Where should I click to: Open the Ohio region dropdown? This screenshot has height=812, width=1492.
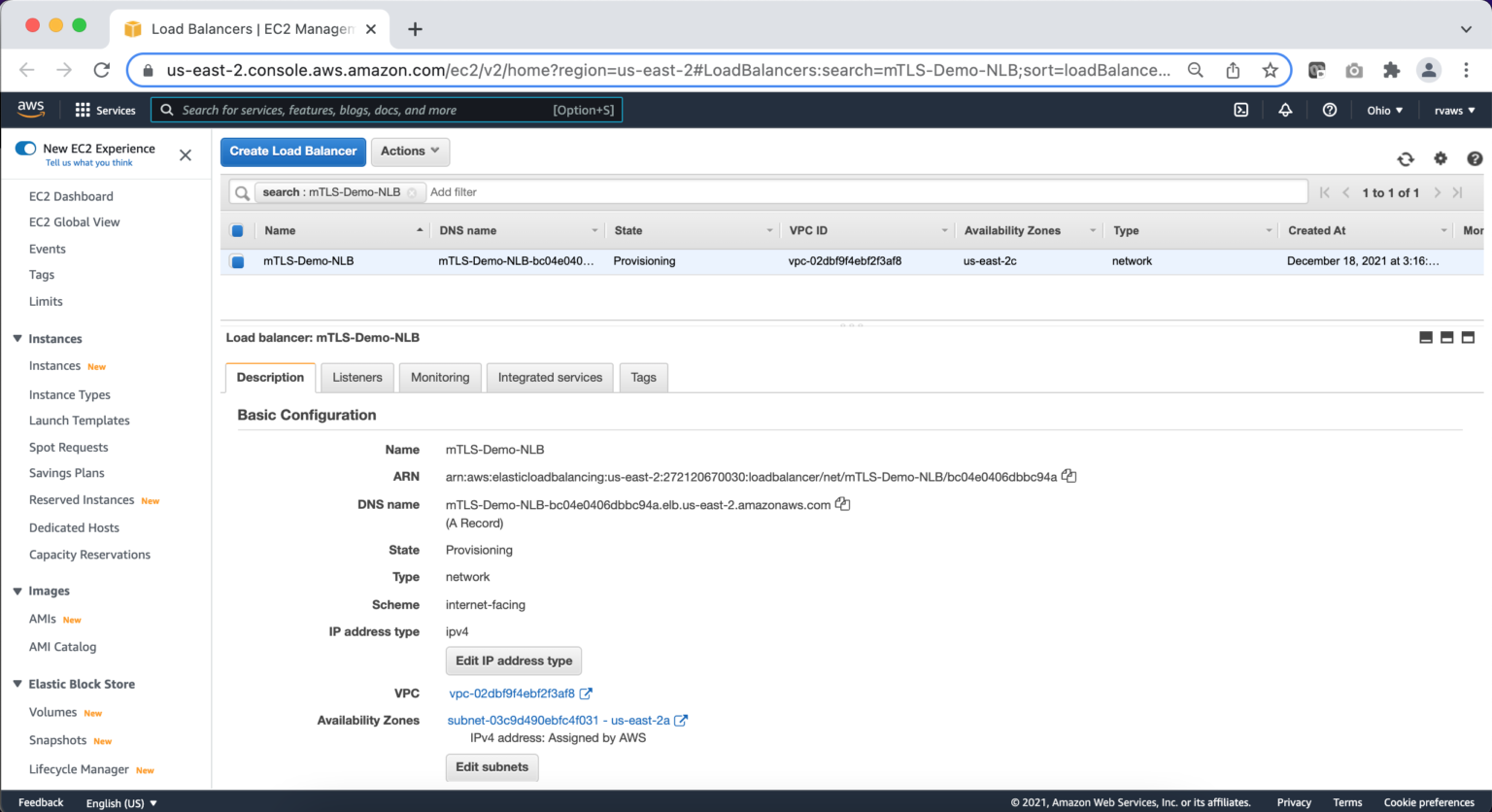pos(1384,110)
